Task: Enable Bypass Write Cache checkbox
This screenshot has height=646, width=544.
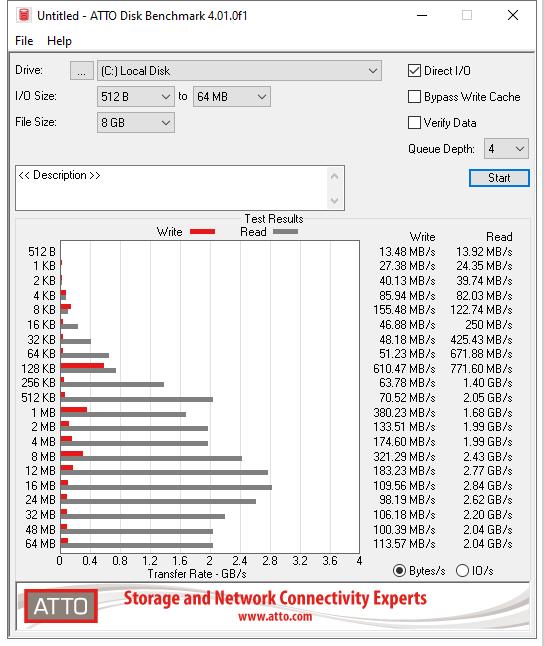Action: click(414, 96)
